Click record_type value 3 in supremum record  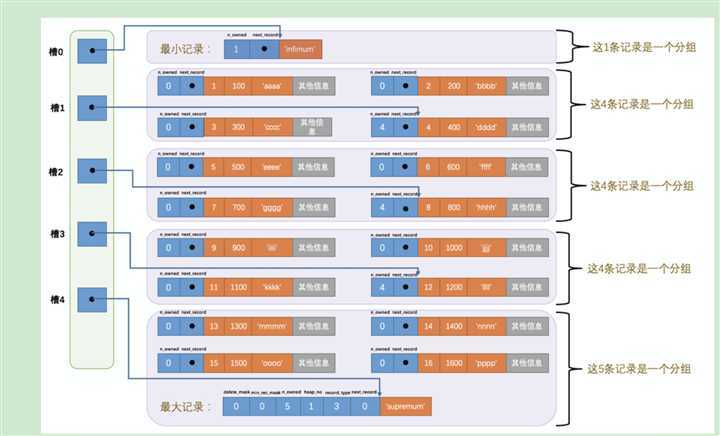coord(337,406)
